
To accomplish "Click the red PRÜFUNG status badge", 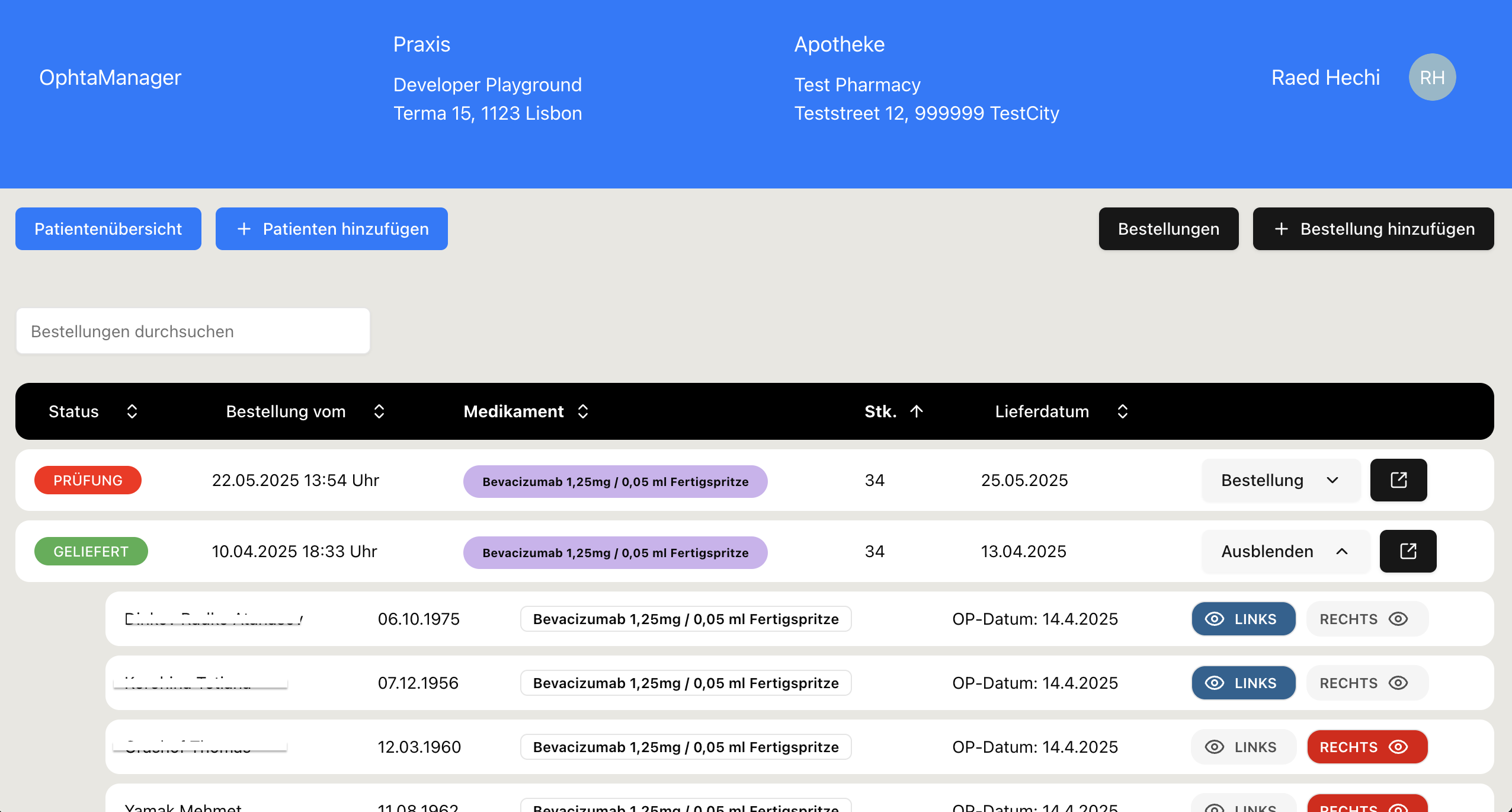I will (x=88, y=480).
